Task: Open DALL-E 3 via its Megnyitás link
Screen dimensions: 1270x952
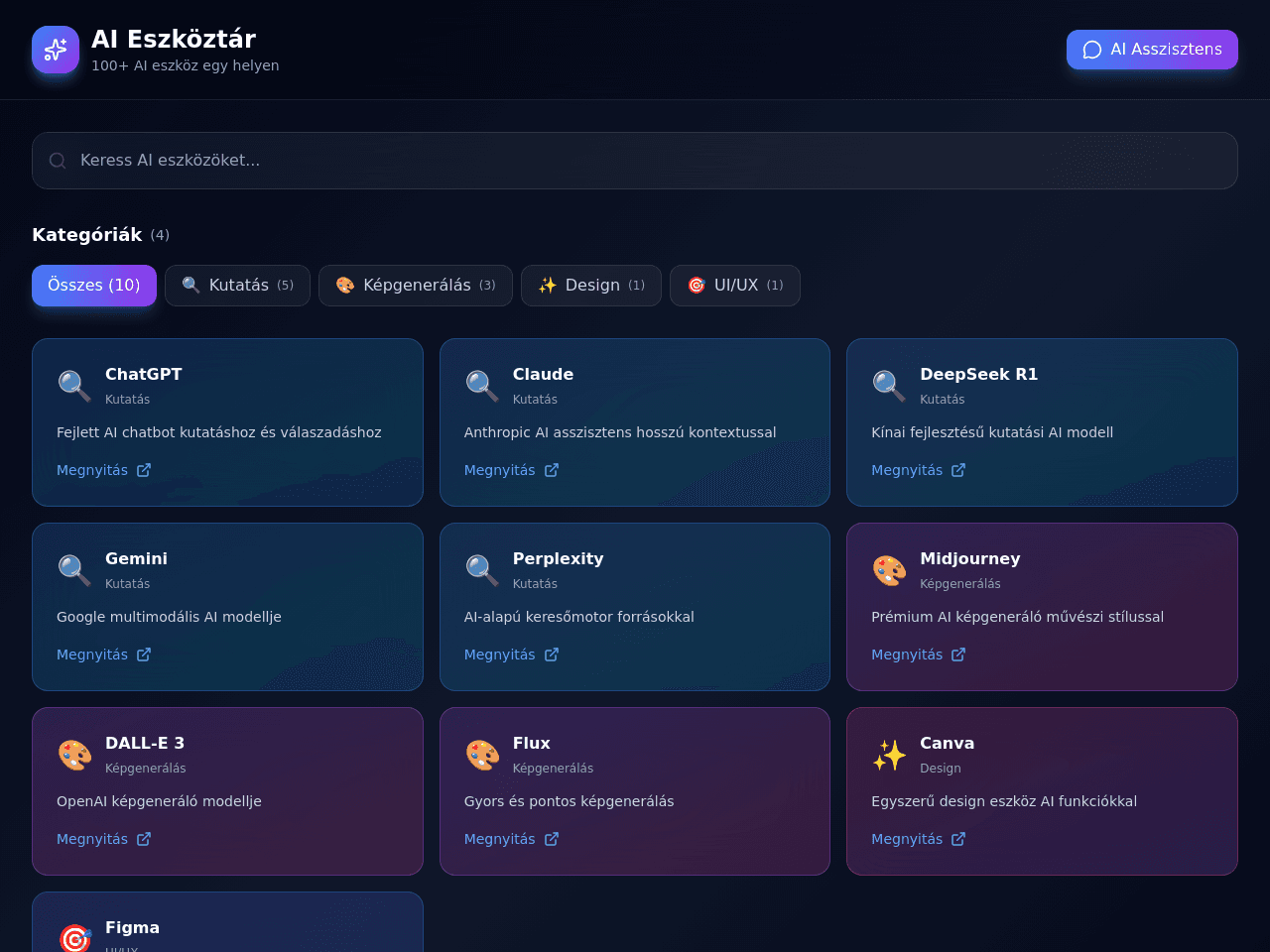Action: [104, 839]
